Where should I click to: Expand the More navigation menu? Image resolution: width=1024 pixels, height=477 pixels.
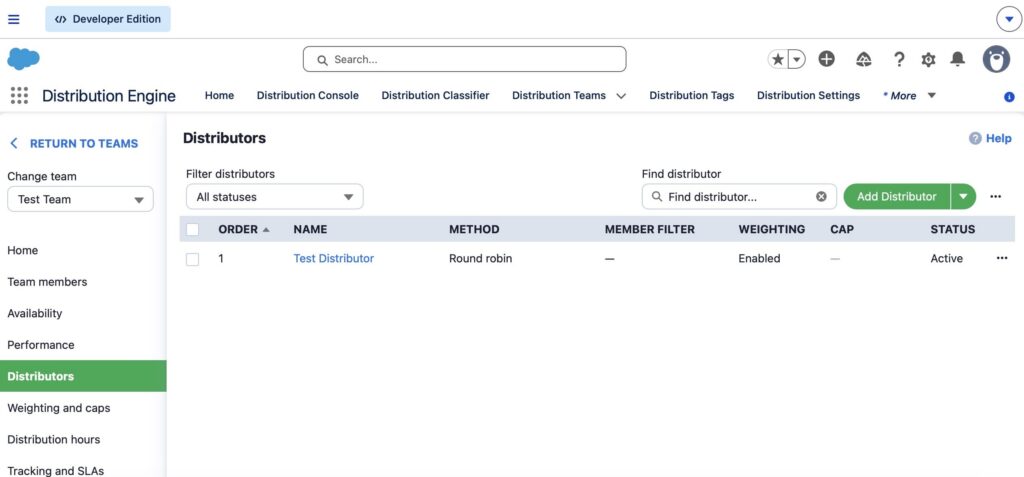pyautogui.click(x=909, y=95)
